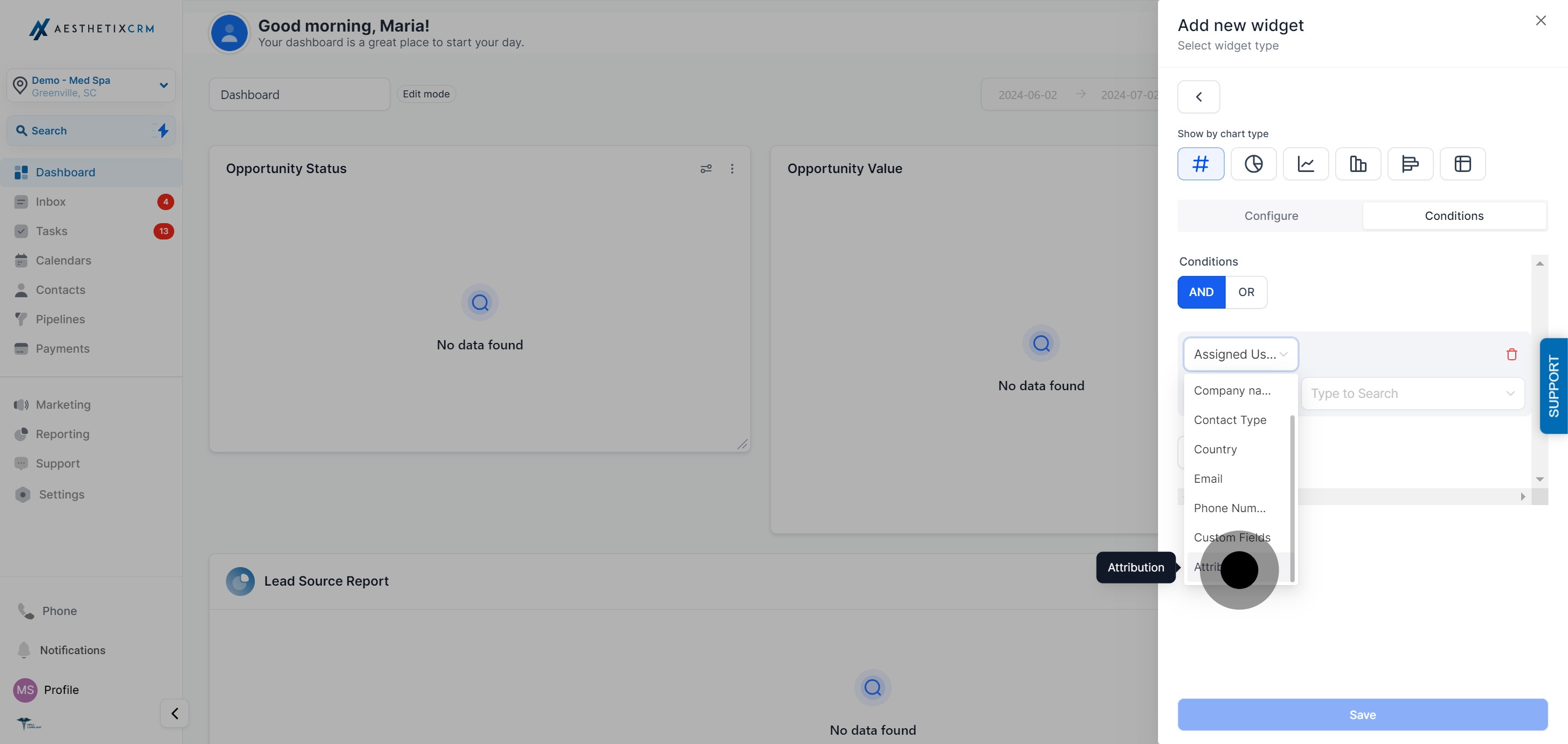Select the pie chart type icon
Viewport: 1568px width, 744px height.
coord(1253,164)
